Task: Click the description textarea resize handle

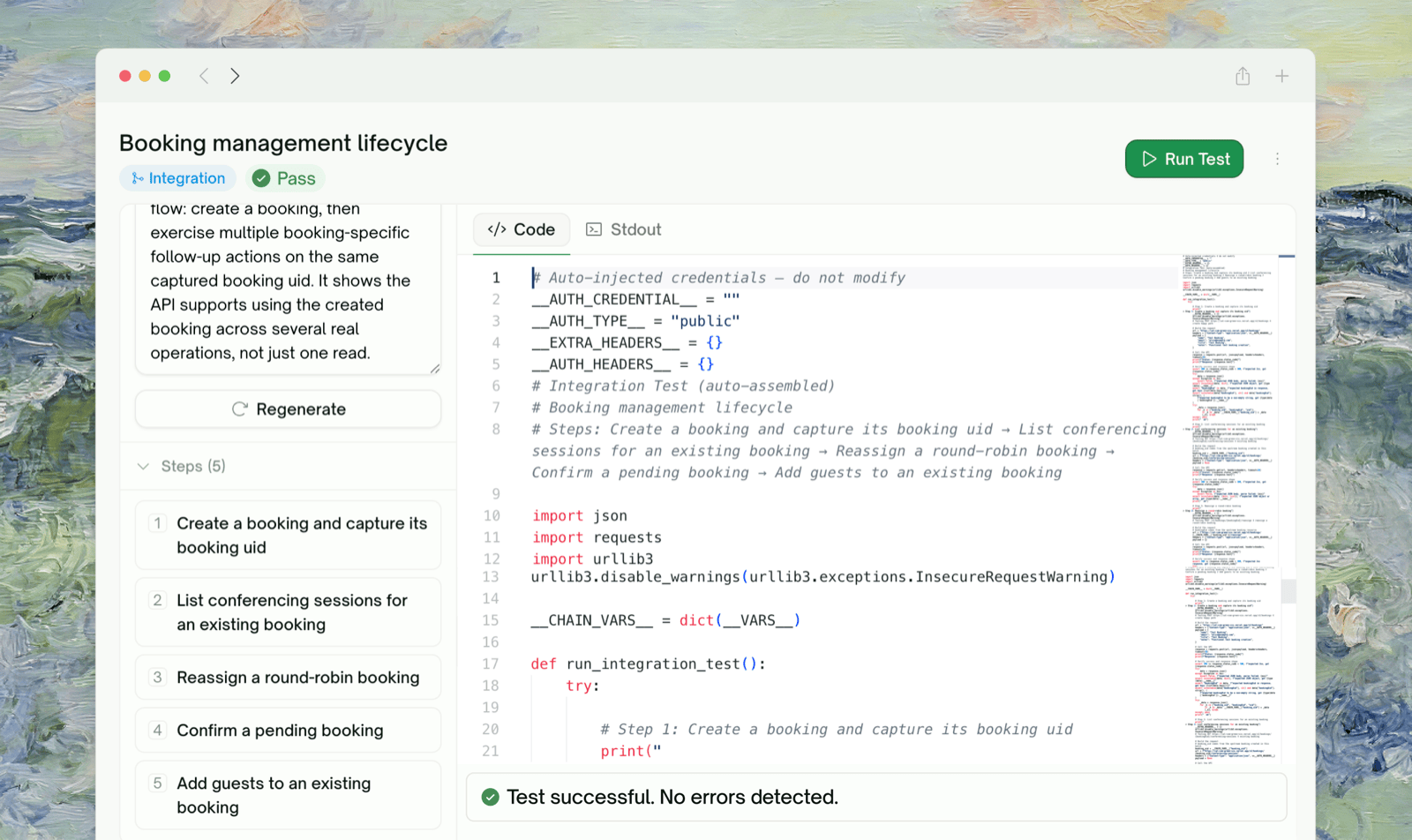Action: pyautogui.click(x=434, y=369)
